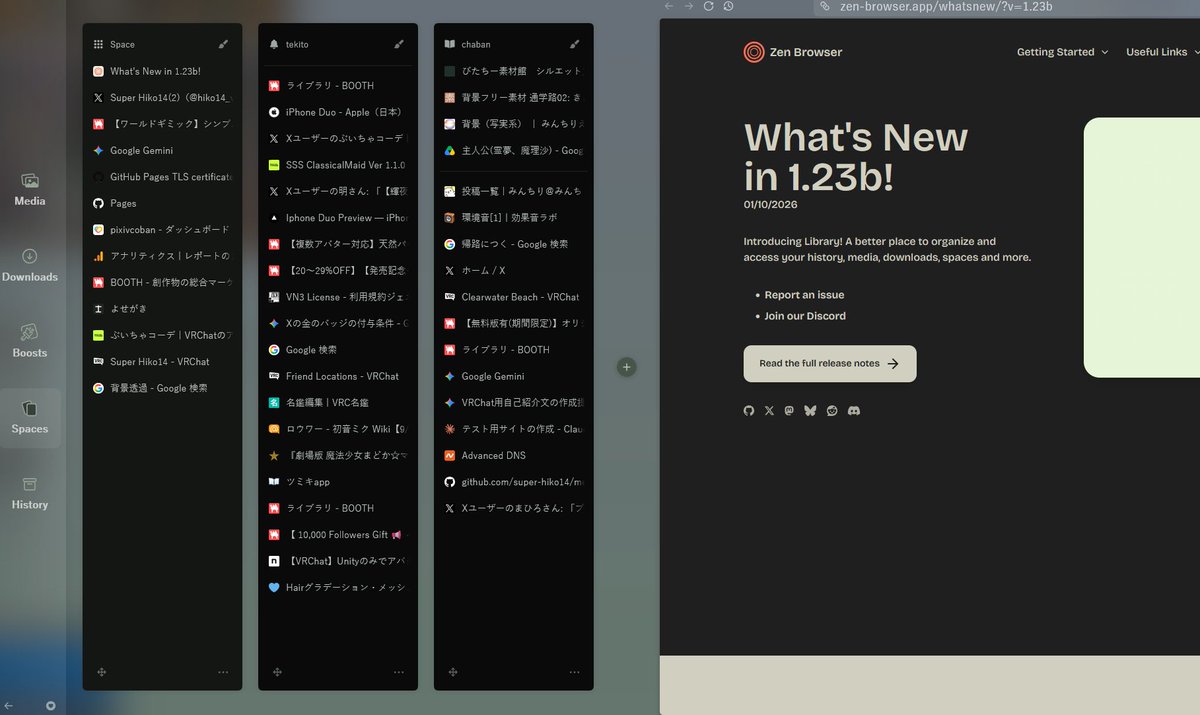Screen dimensions: 1200x715
Task: Open the Boosts section in the sidebar
Action: click(x=30, y=341)
